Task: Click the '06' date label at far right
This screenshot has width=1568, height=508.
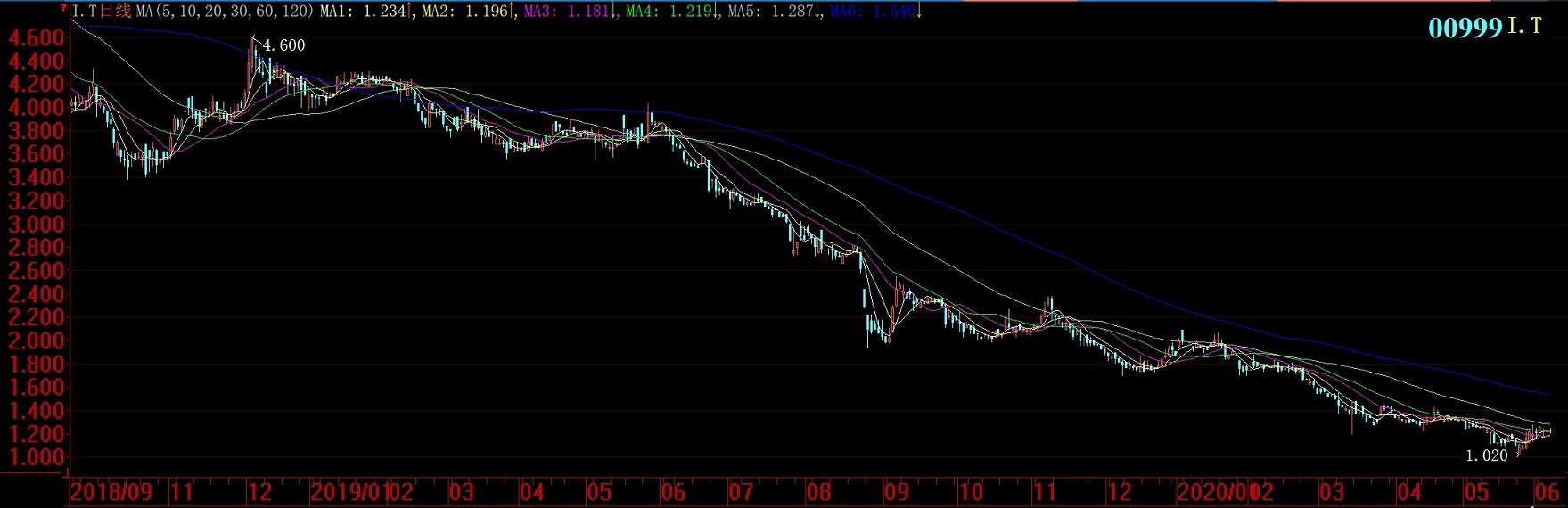Action: pos(1547,492)
